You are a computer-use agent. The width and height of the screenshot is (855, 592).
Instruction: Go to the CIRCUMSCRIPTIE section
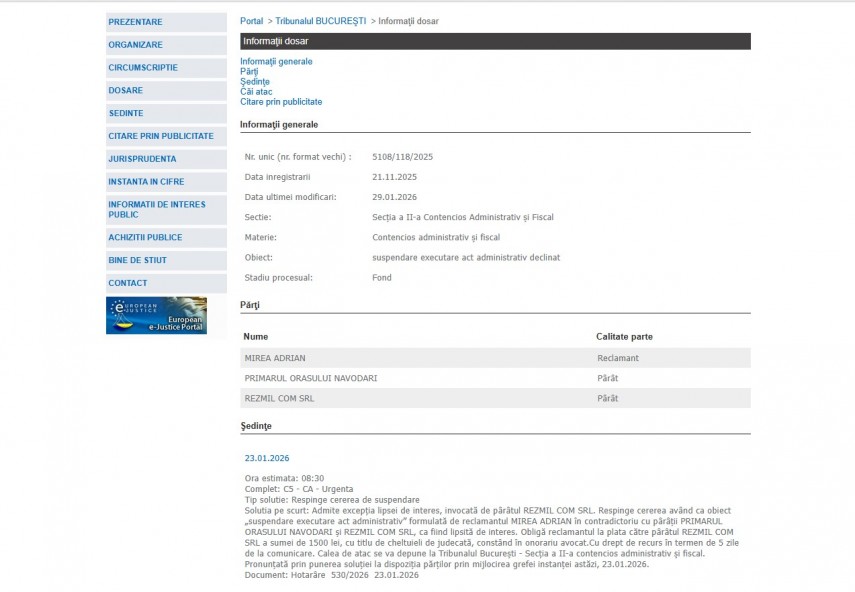[x=143, y=68]
